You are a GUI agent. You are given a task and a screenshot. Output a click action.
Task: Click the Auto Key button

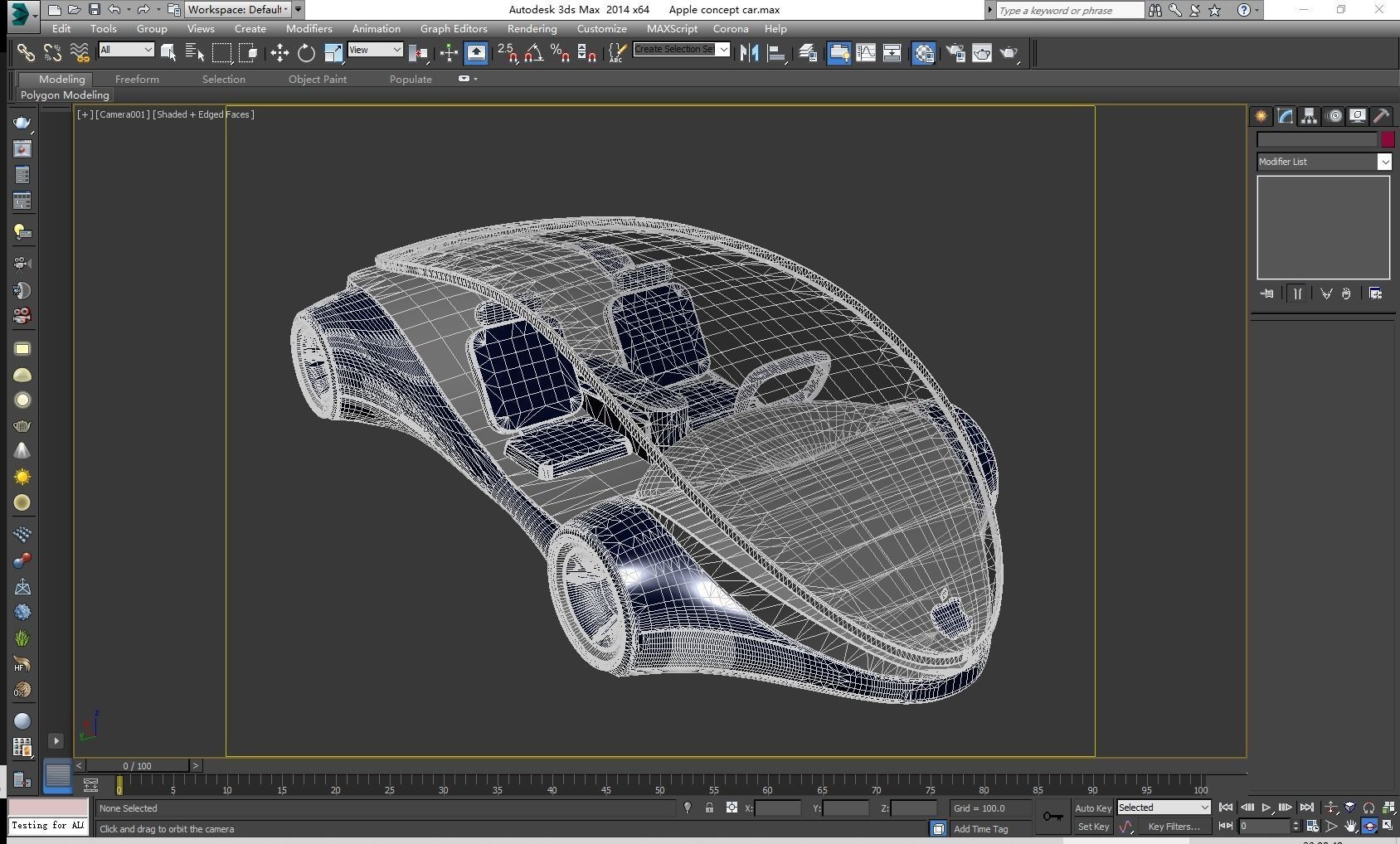pos(1093,808)
